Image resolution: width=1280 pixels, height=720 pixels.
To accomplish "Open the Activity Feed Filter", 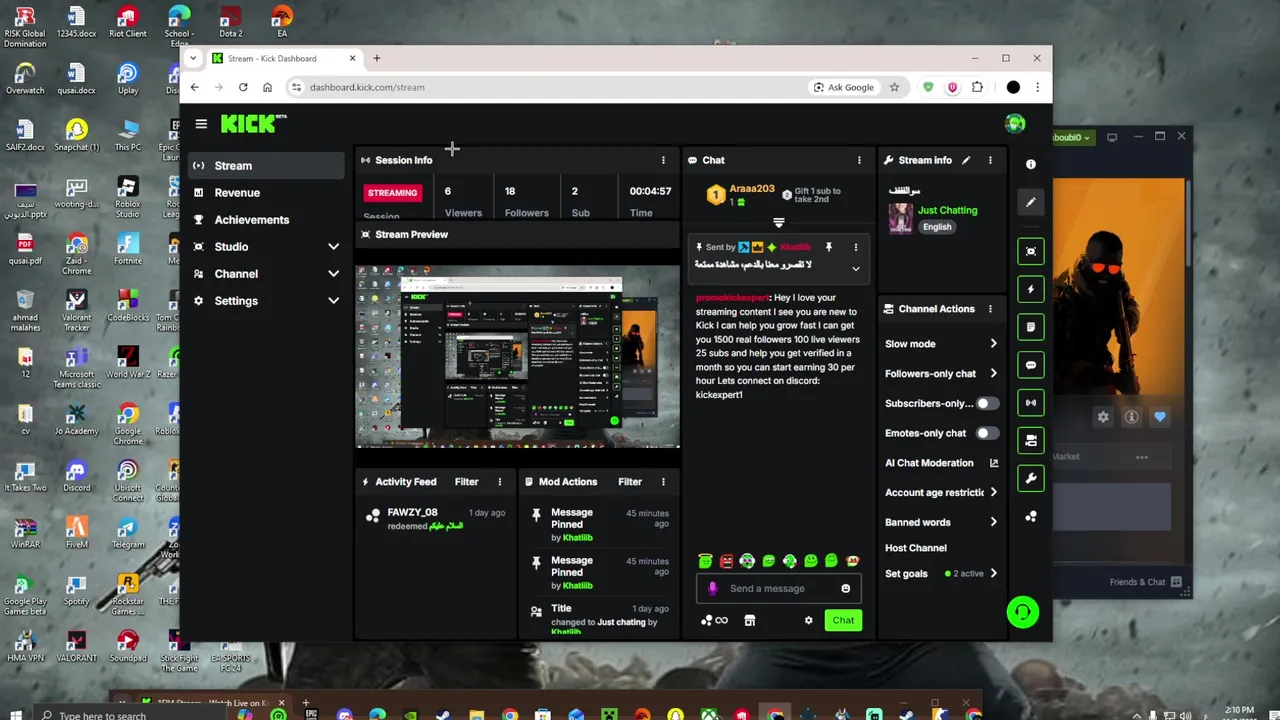I will click(466, 482).
